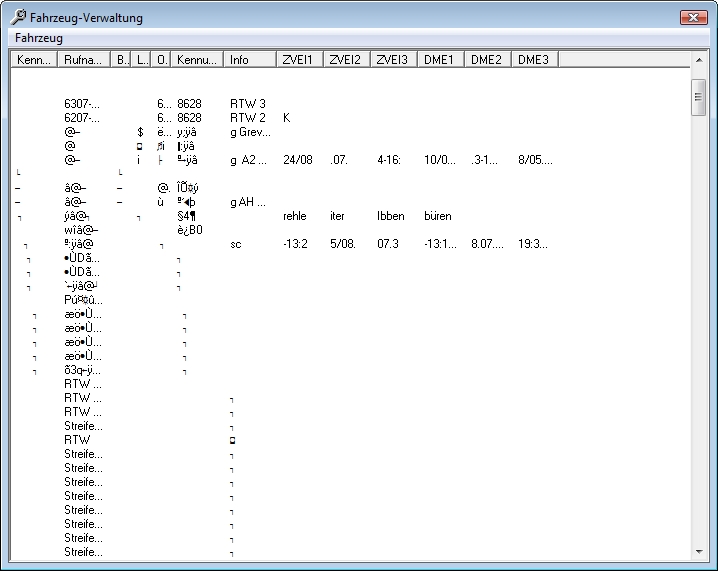Click the Fahrzeug-Verwaltung title bar app icon
Screen dimensions: 718x571
pos(18,18)
